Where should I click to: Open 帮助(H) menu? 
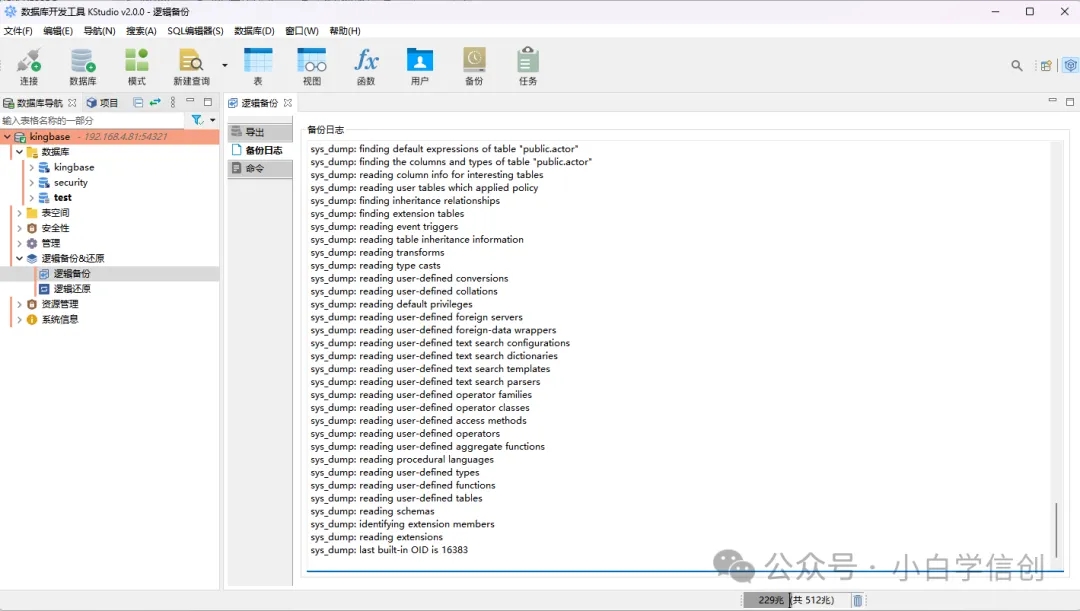coord(345,31)
